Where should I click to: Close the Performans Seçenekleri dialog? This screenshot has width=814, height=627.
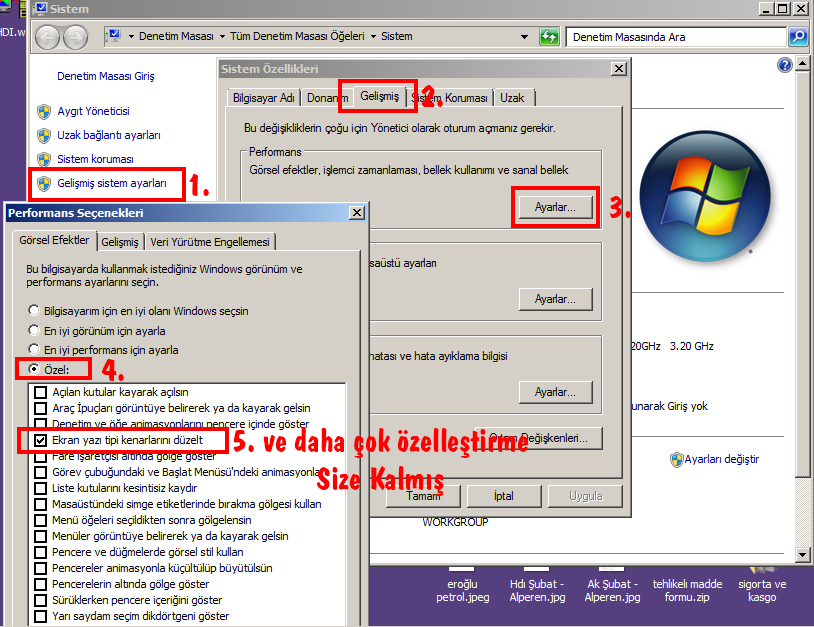pos(357,213)
